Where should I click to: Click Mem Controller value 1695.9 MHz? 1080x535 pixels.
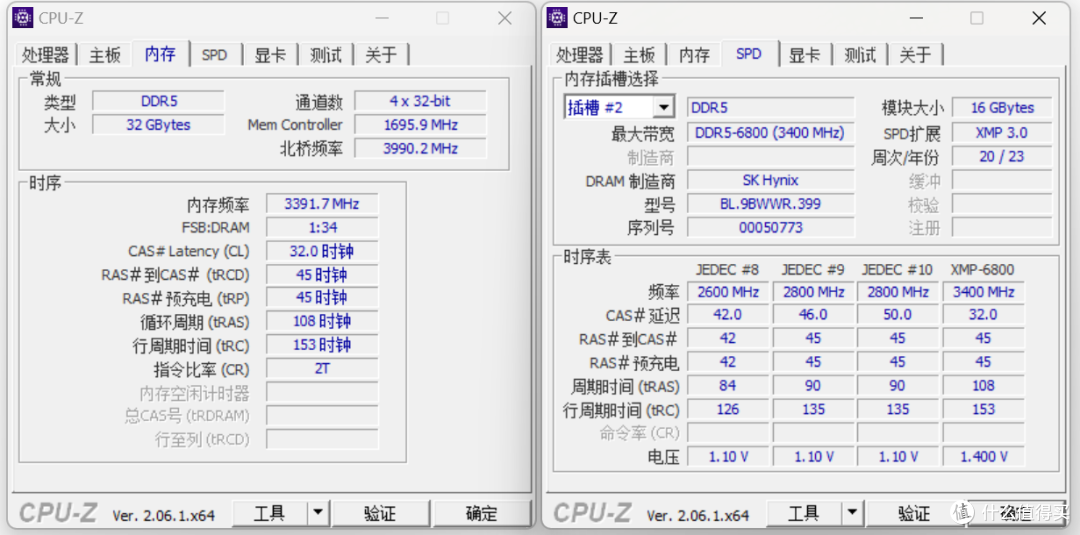tap(420, 125)
